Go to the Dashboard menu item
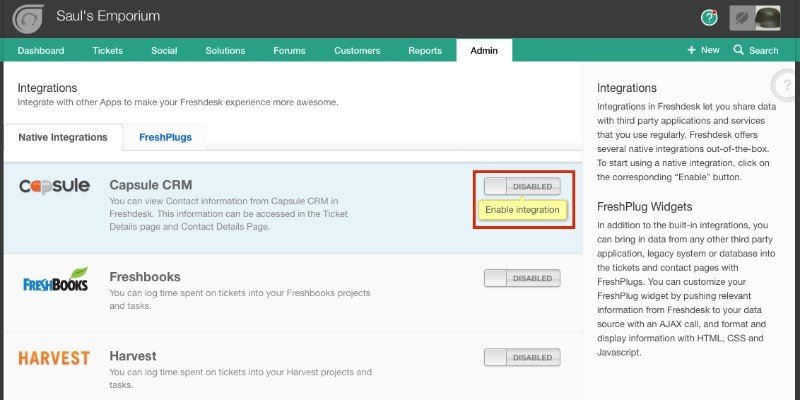Viewport: 800px width, 400px height. pyautogui.click(x=41, y=51)
